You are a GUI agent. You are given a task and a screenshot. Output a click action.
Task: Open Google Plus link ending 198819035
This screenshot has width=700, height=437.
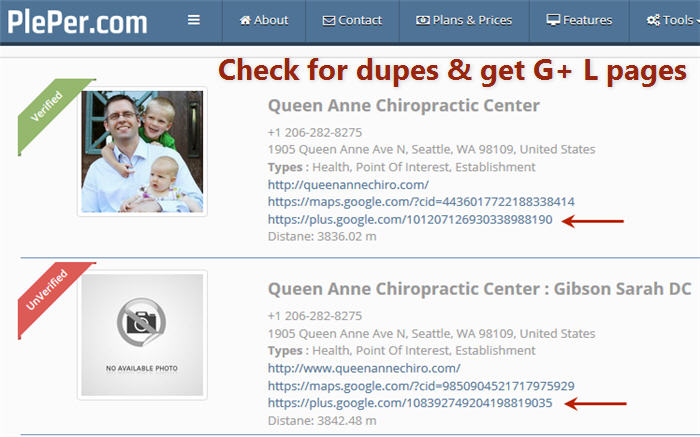click(410, 403)
